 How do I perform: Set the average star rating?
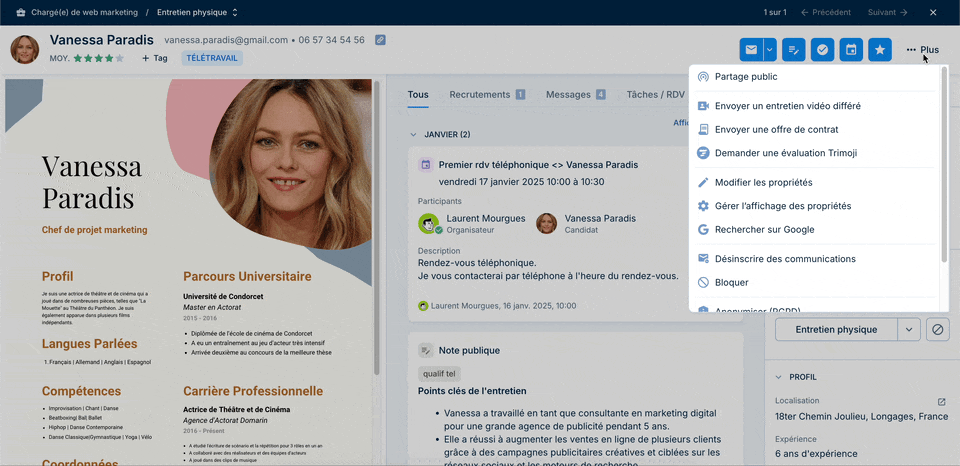point(99,58)
